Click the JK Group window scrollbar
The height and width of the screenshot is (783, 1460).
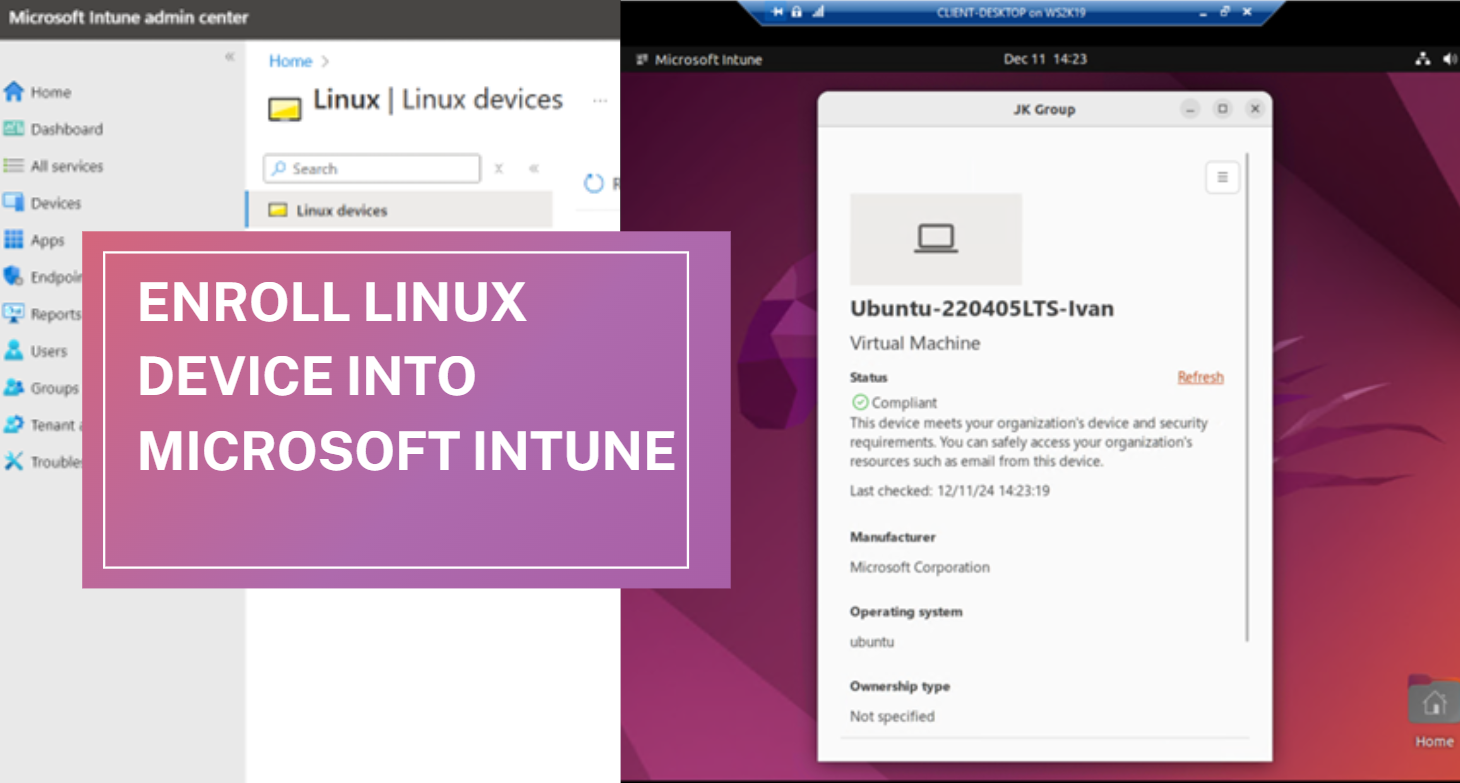tap(1248, 397)
